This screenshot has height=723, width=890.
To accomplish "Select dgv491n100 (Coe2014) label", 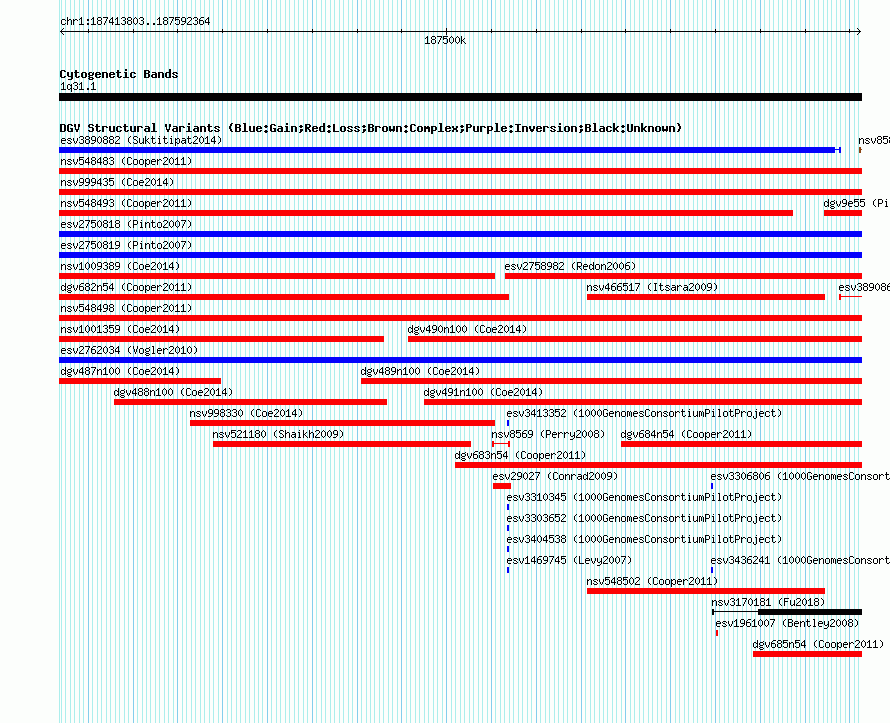I will (483, 392).
